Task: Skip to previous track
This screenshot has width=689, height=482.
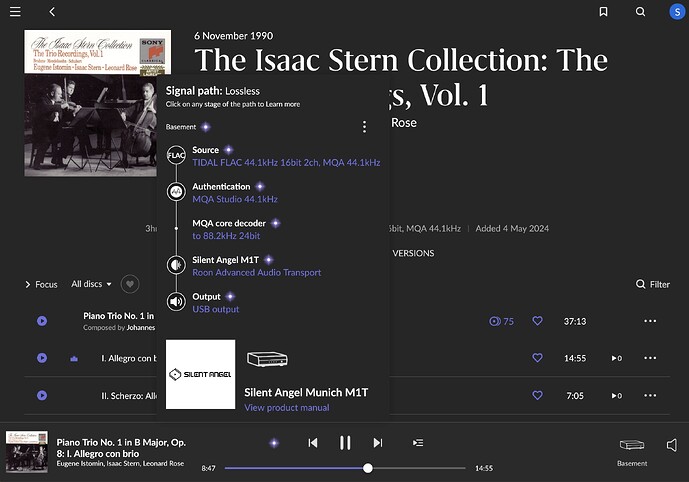Action: pos(313,443)
